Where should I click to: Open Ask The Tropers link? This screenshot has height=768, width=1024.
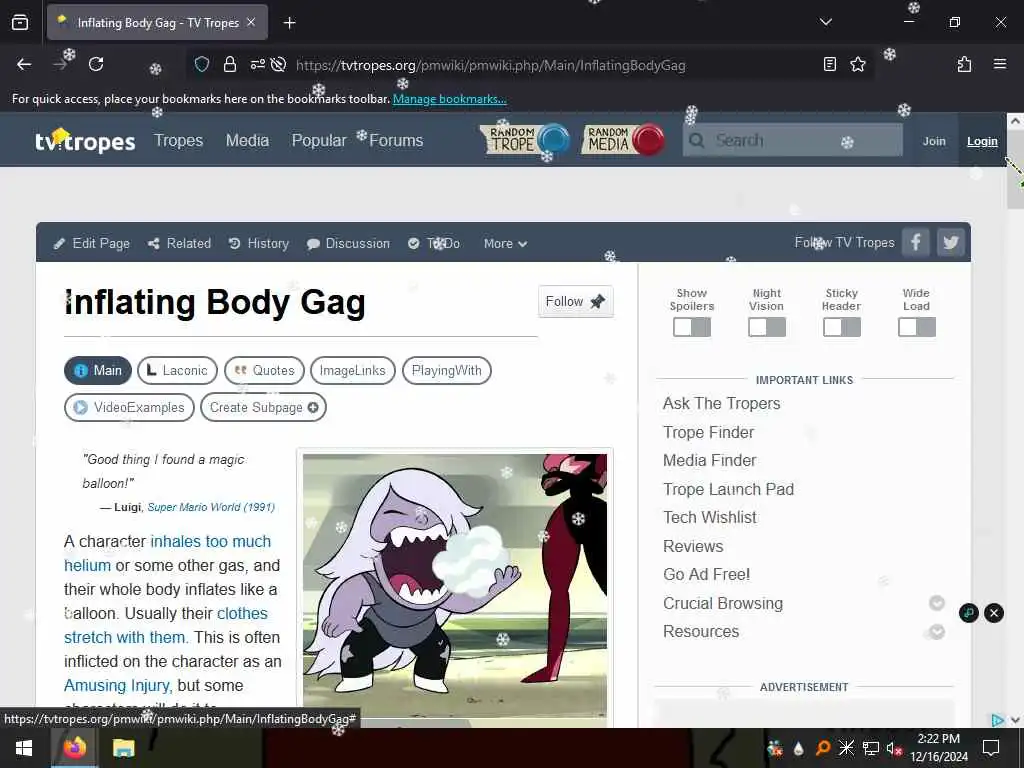[x=721, y=404]
